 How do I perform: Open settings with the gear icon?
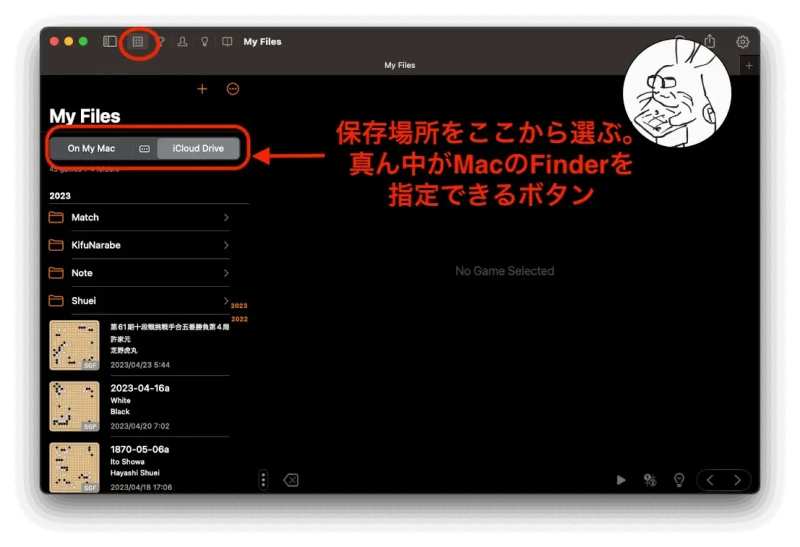point(742,42)
